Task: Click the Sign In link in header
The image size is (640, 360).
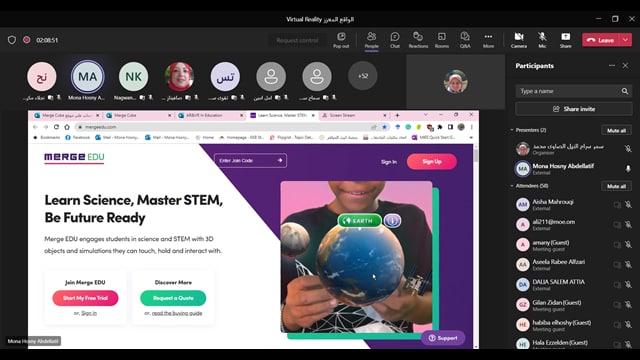Action: (x=389, y=162)
